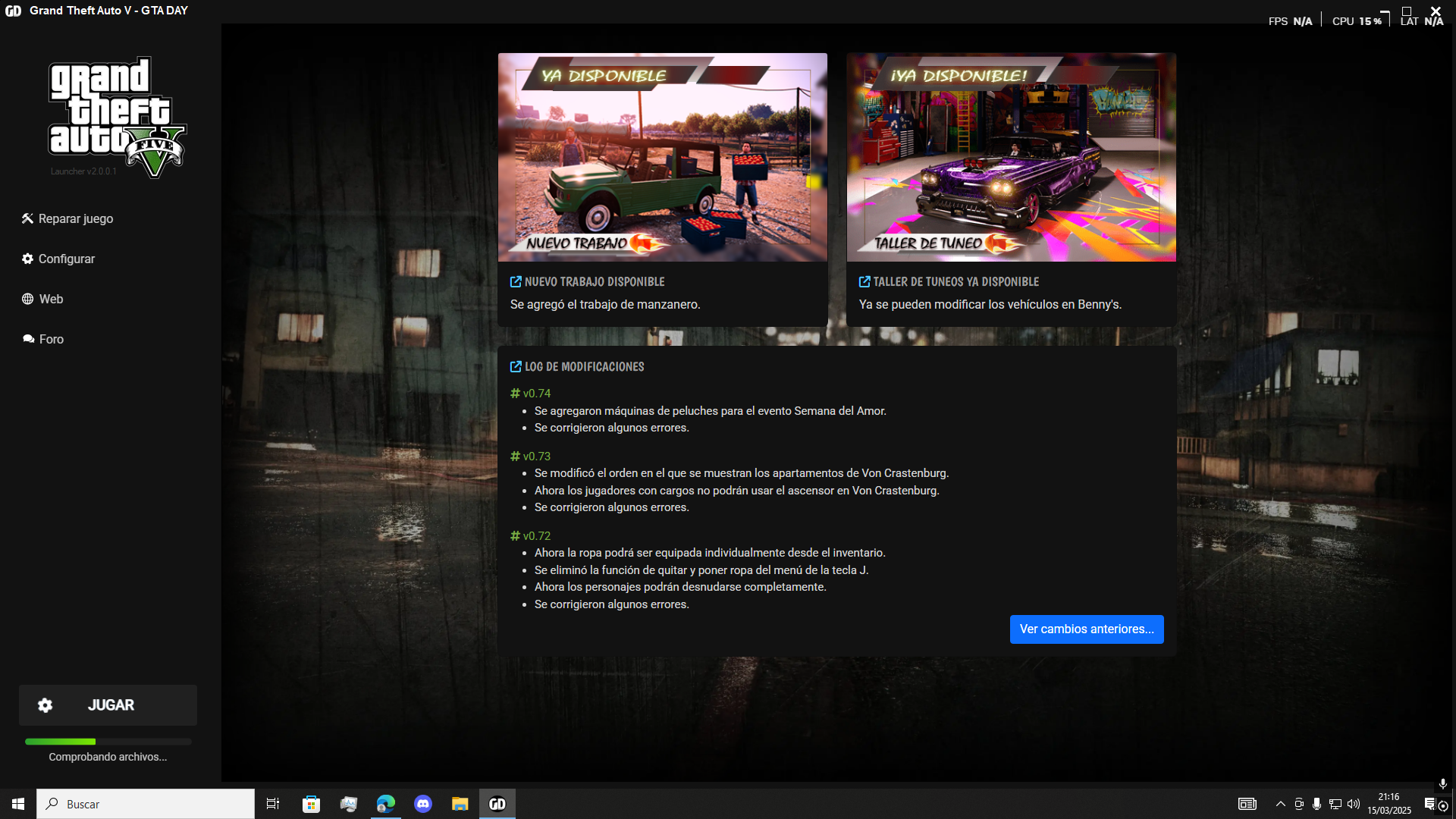Open the manzanero job news thumbnail
The image size is (1456, 819).
[x=662, y=158]
